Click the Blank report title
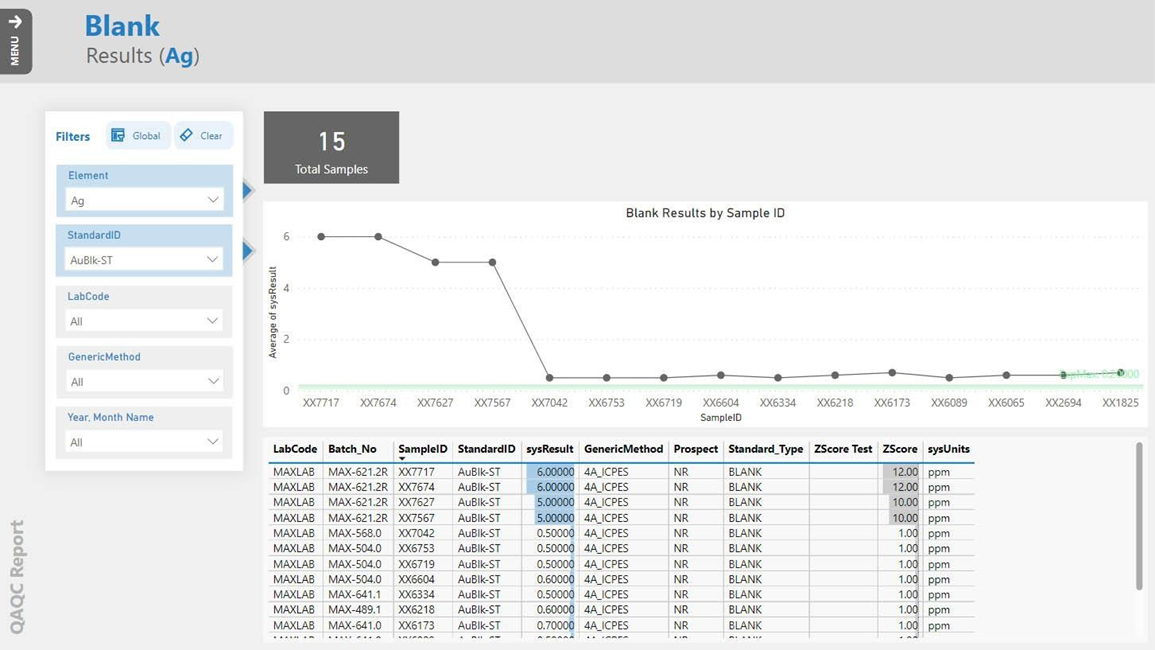 tap(121, 25)
